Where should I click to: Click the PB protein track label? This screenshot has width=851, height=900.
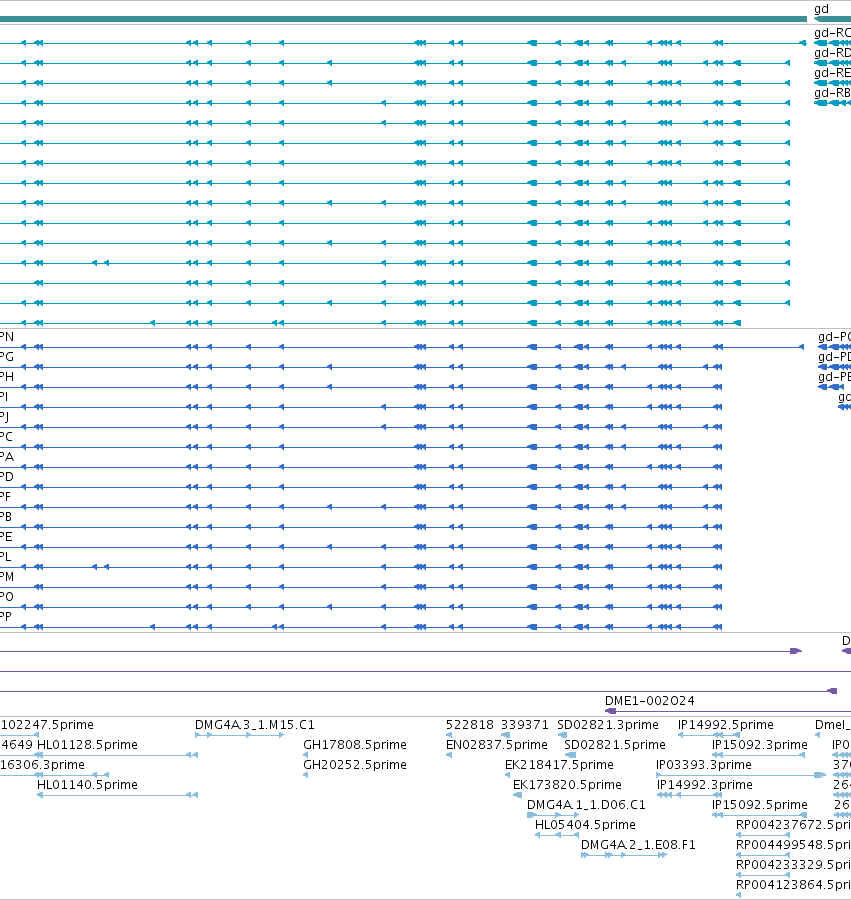pyautogui.click(x=6, y=517)
